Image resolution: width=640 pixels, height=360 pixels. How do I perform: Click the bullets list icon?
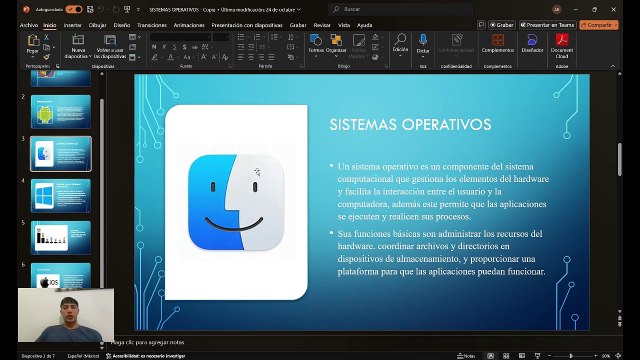tap(241, 37)
